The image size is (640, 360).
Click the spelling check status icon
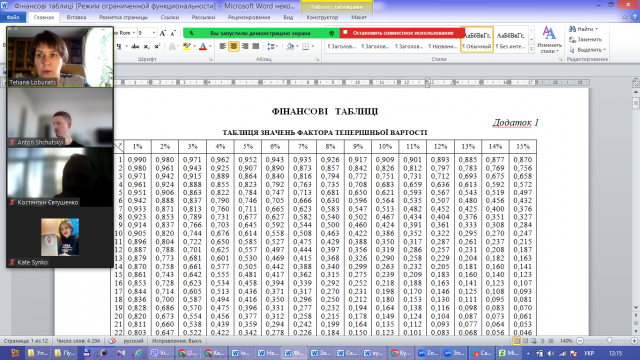coord(112,341)
